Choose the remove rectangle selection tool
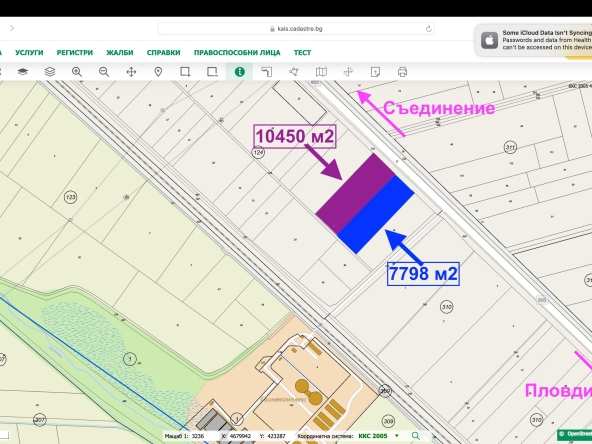This screenshot has height=444, width=592. pos(213,72)
